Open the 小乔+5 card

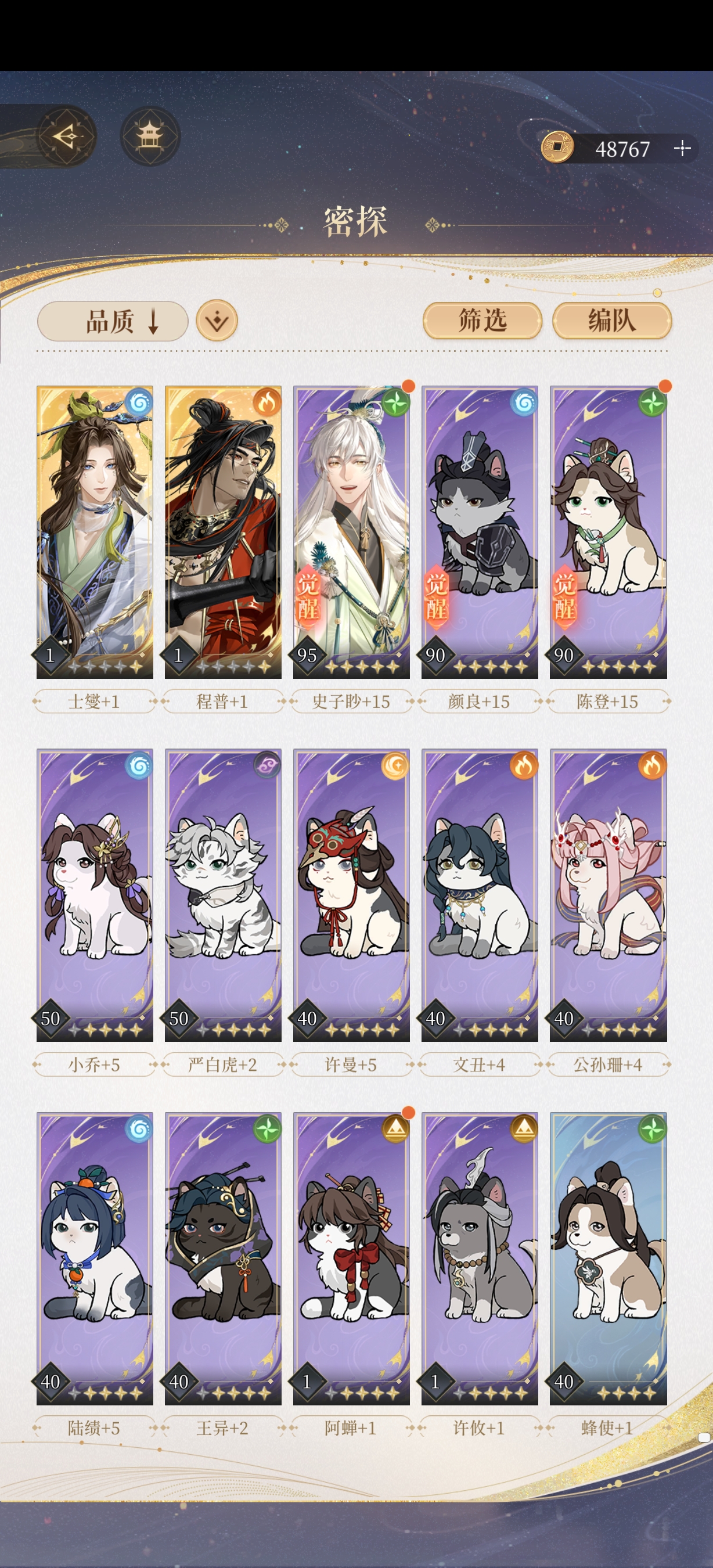click(x=94, y=895)
